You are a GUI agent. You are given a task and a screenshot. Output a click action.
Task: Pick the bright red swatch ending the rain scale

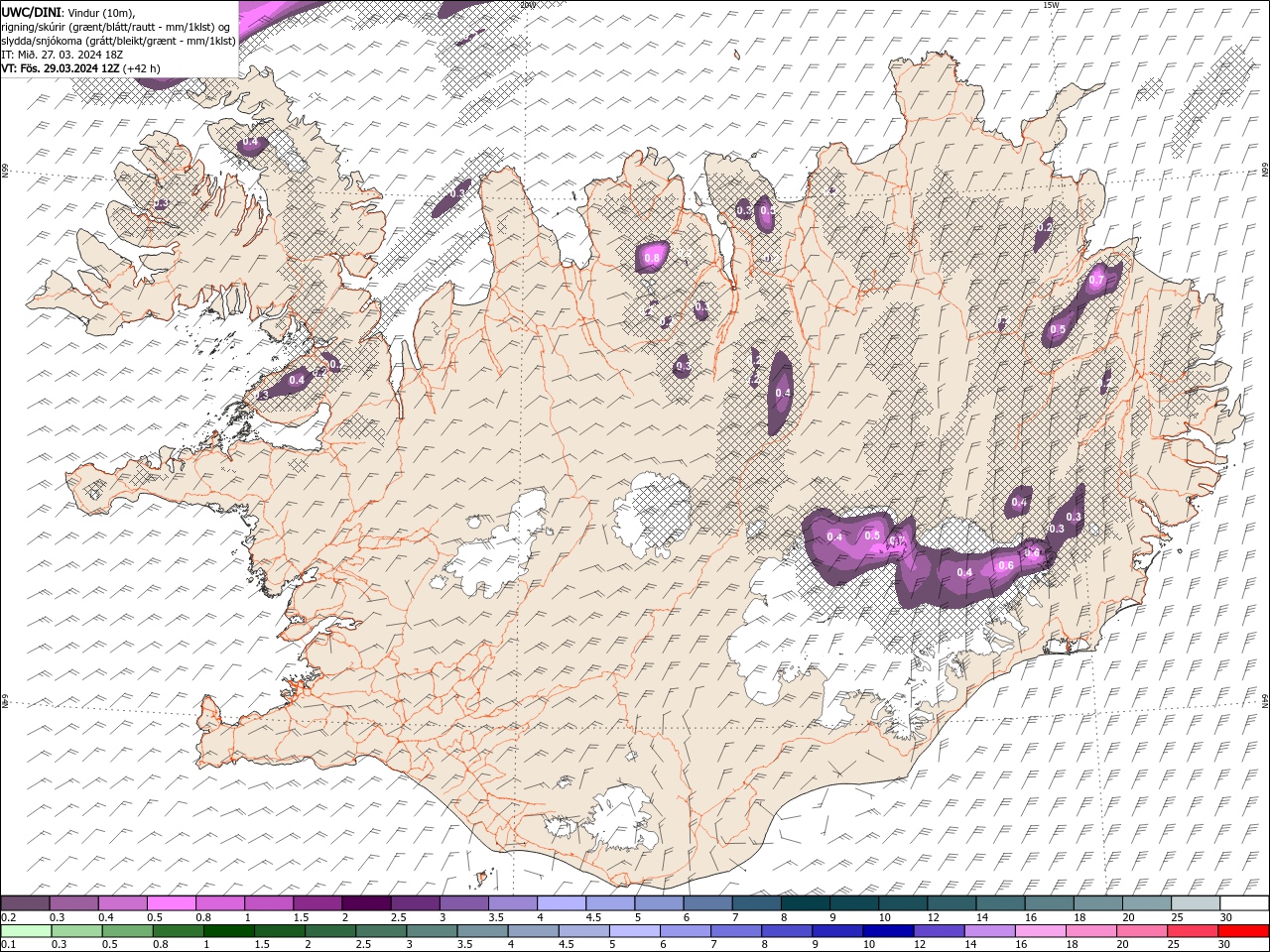point(1243,931)
